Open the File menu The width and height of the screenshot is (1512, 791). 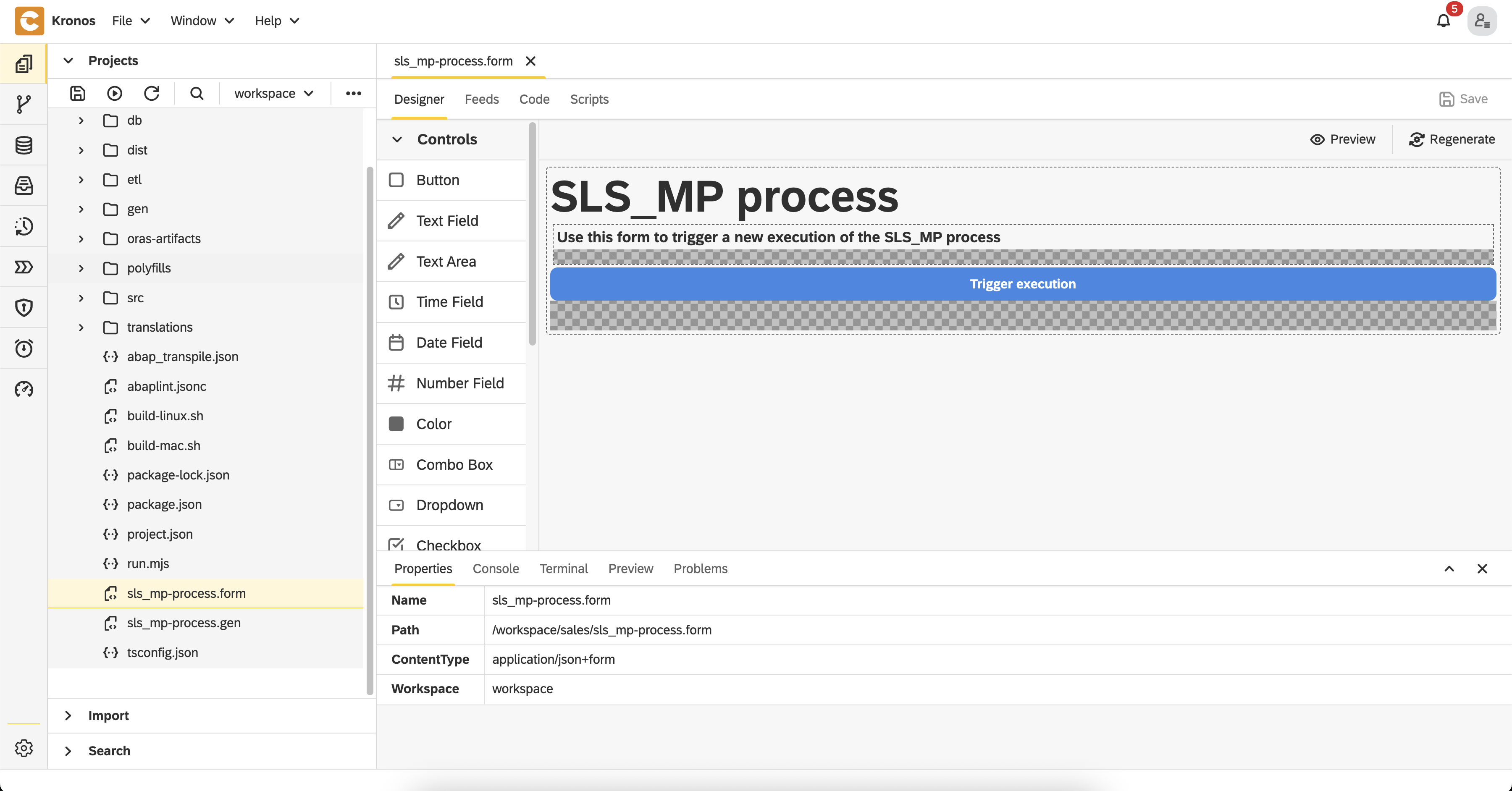(x=131, y=21)
